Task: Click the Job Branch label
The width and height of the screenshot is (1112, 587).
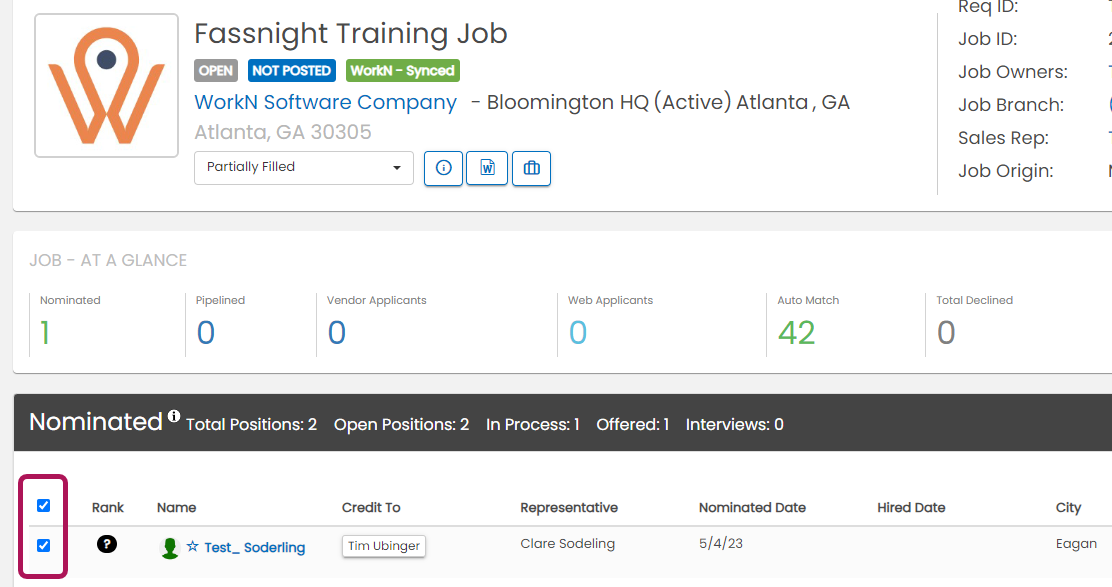Action: 1011,105
